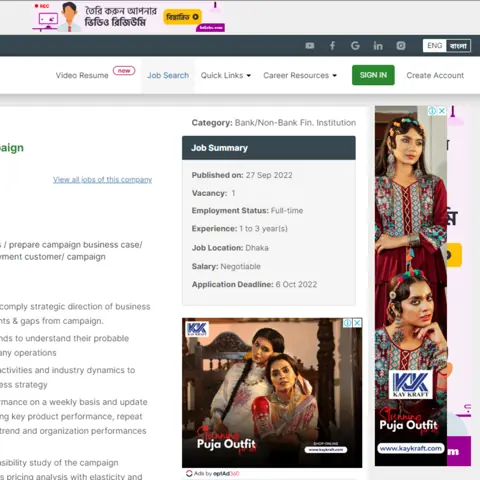480x480 pixels.
Task: Click the Job Summary header
Action: [x=269, y=148]
